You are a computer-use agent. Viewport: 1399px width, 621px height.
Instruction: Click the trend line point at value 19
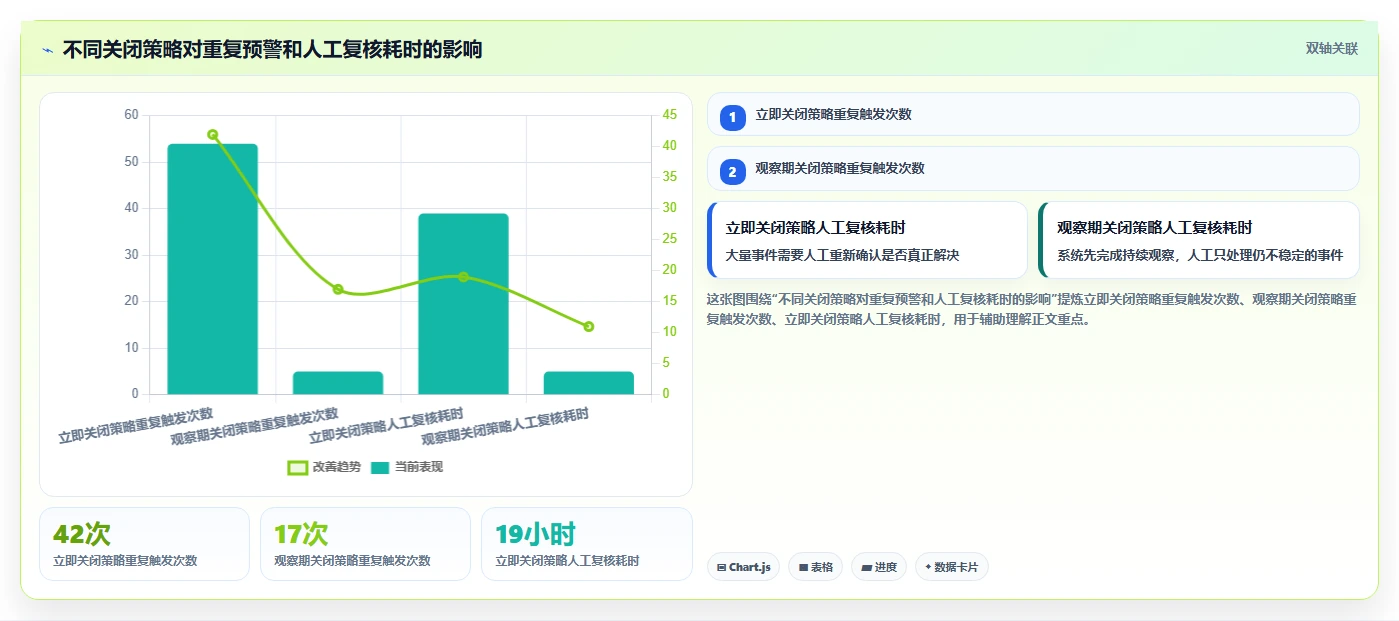click(x=463, y=277)
